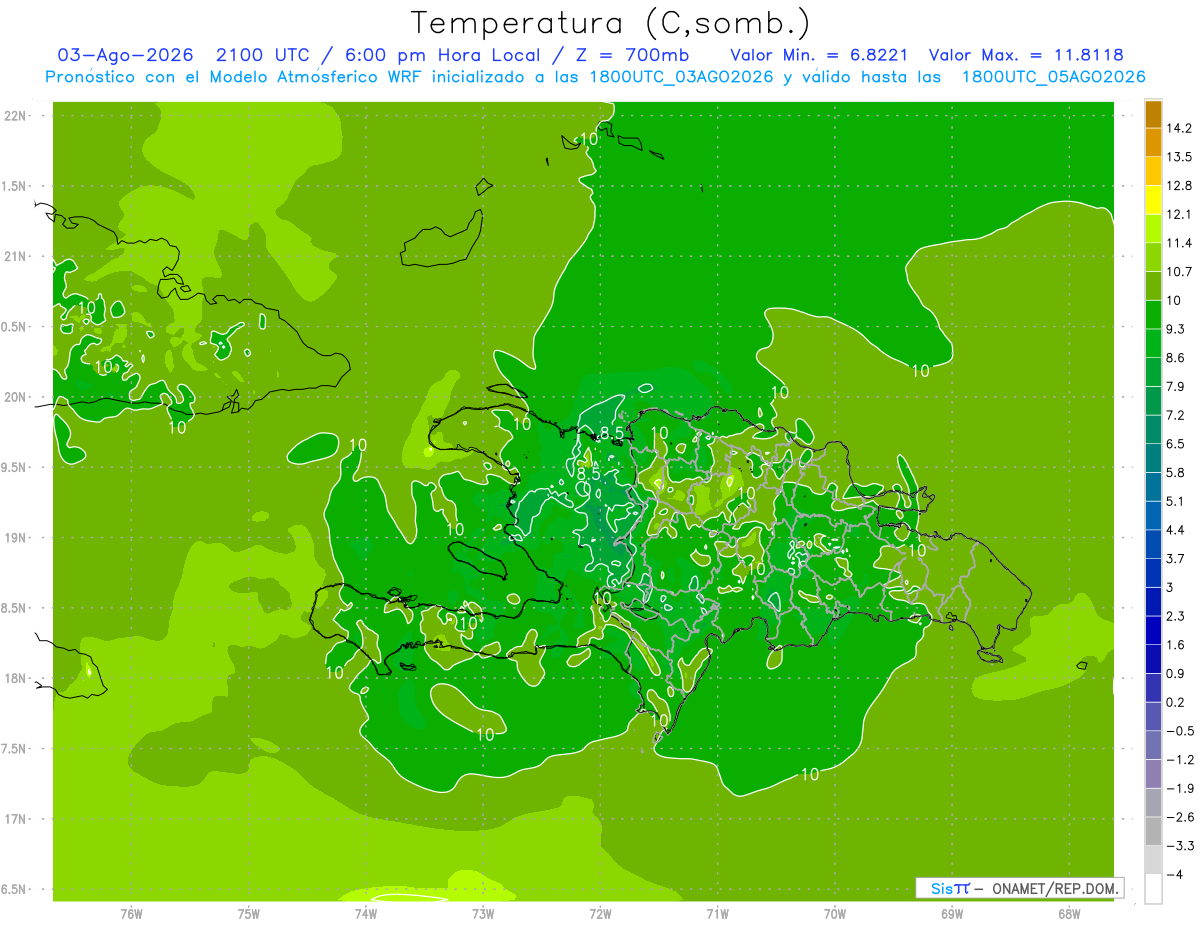Select '1800UTC_03AGO2026' initialization timestamp
1200x927 pixels.
tap(682, 76)
